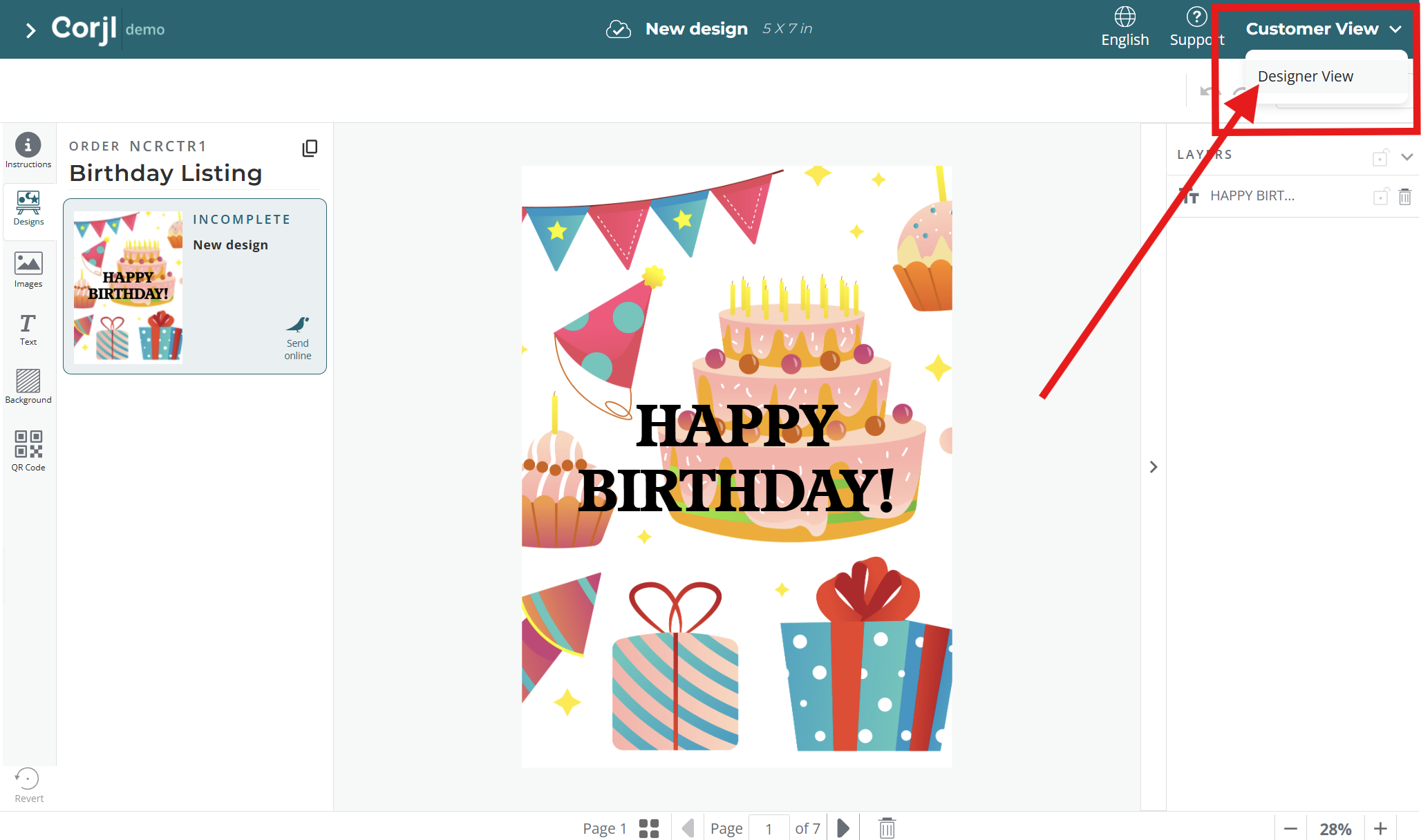Collapse right panel with side arrow
Image resolution: width=1421 pixels, height=840 pixels.
[1153, 467]
